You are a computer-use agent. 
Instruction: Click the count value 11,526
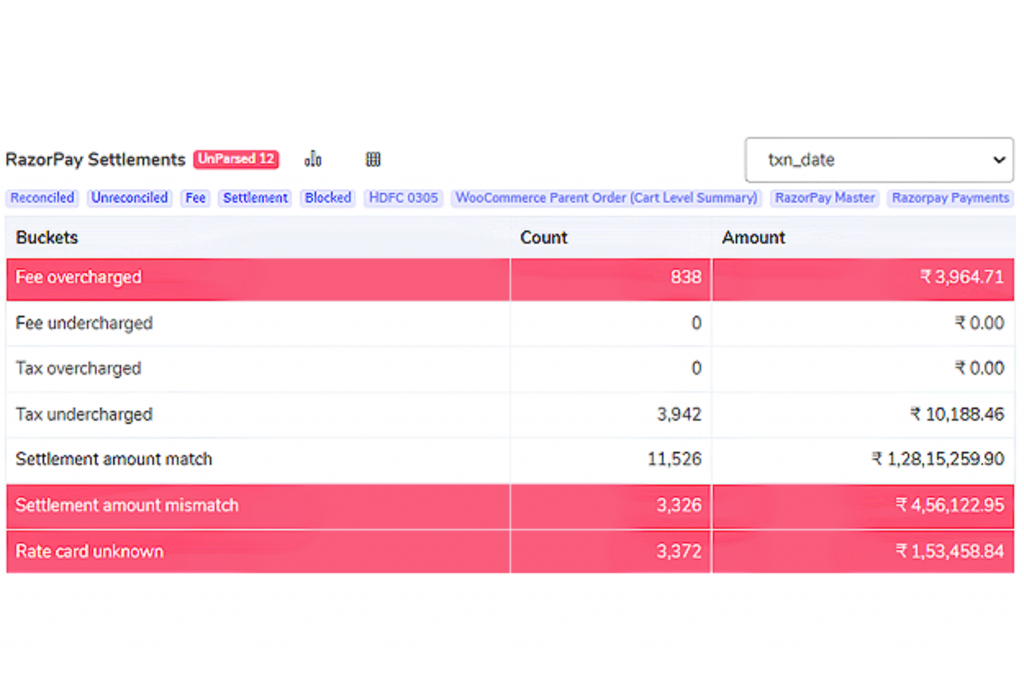pyautogui.click(x=675, y=459)
